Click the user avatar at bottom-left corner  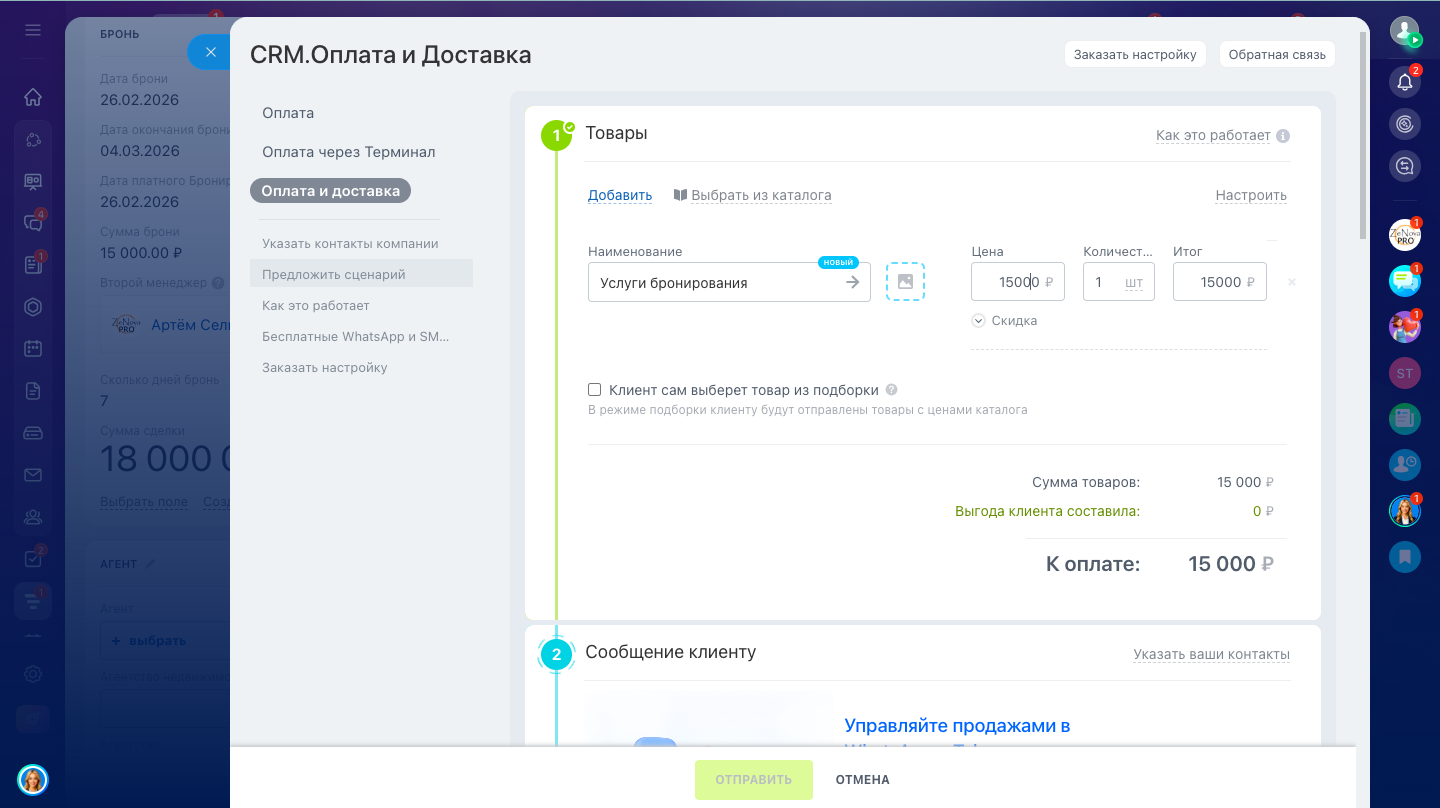[x=33, y=780]
